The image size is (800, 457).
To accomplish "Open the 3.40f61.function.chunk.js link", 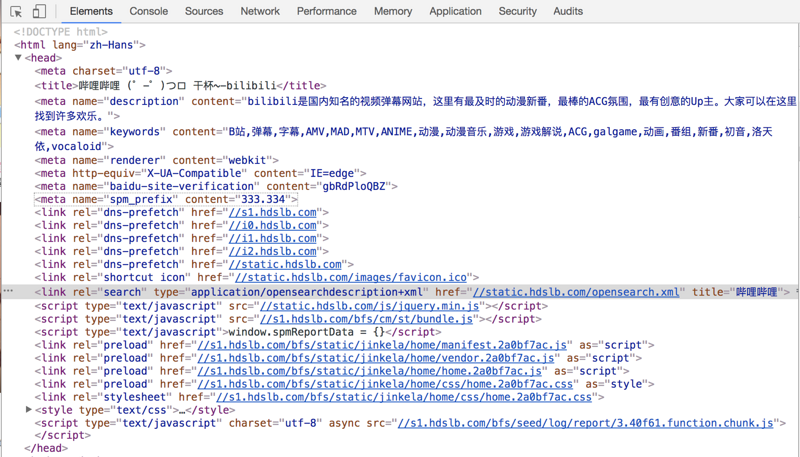I will 586,423.
